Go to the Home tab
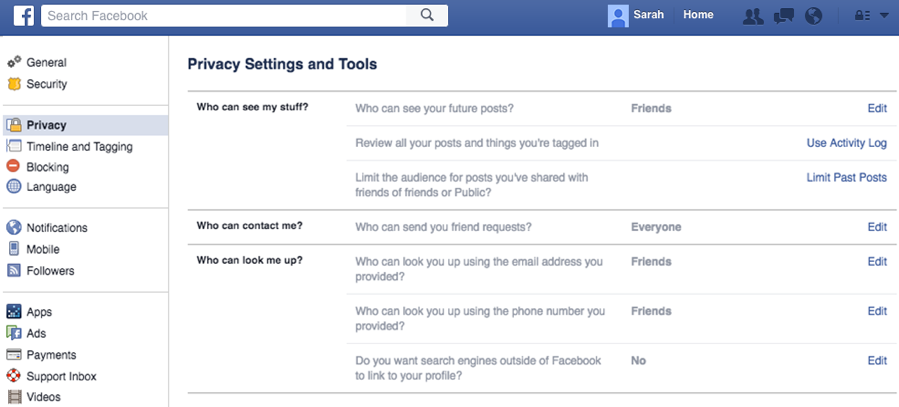Screen dimensions: 899x407 (698, 15)
